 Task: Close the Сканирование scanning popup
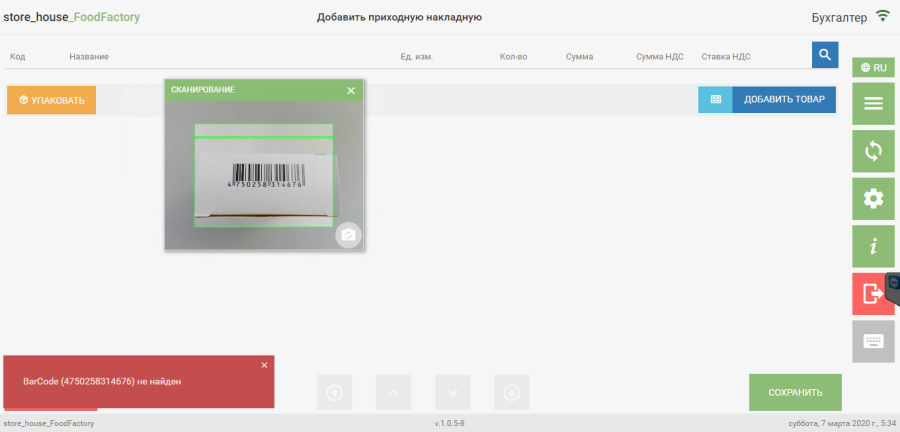[x=351, y=90]
